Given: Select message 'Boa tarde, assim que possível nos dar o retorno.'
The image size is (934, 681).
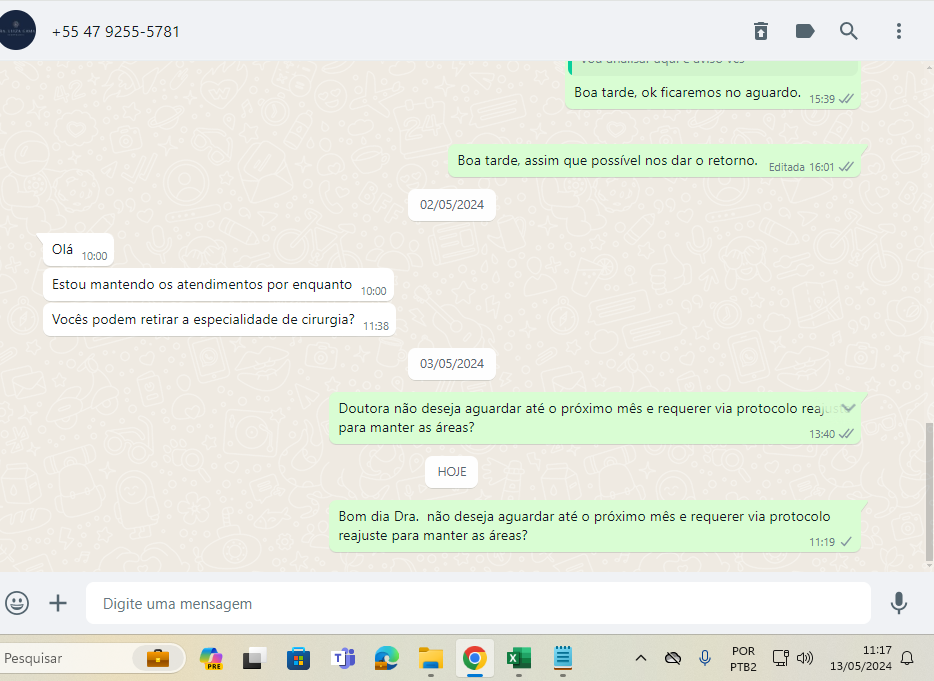Looking at the screenshot, I should coord(654,161).
